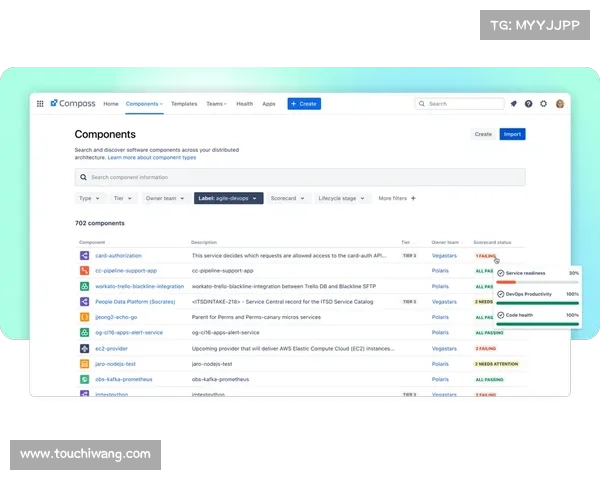Open the notifications icon in top bar

(x=514, y=104)
